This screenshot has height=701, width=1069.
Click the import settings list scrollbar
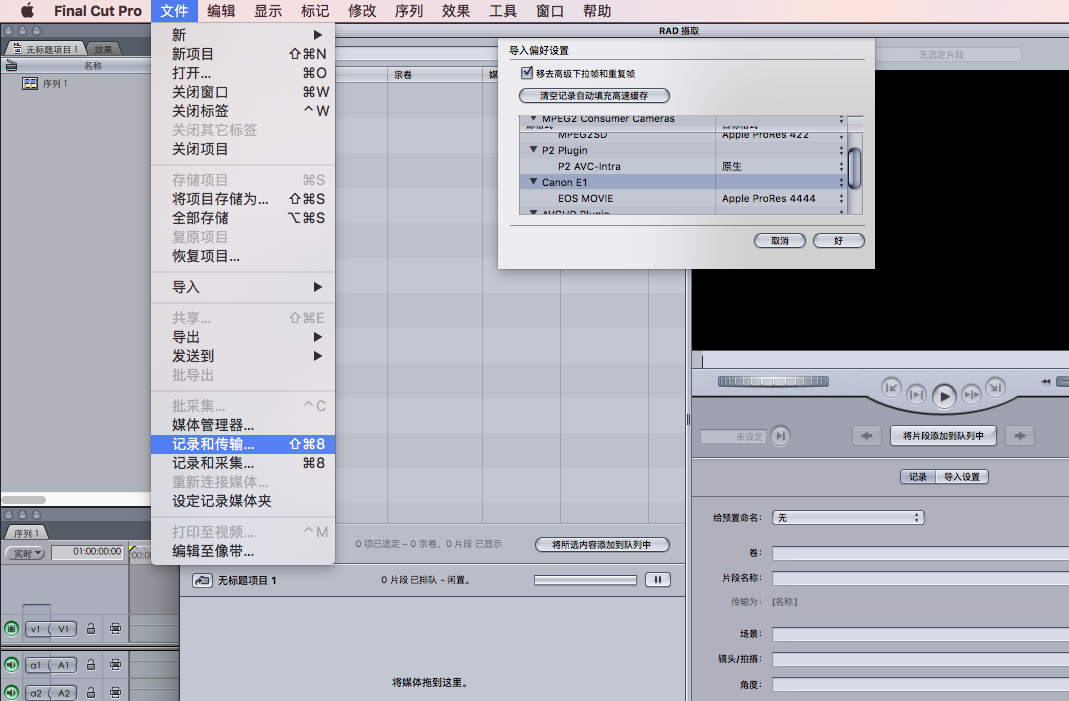[854, 166]
